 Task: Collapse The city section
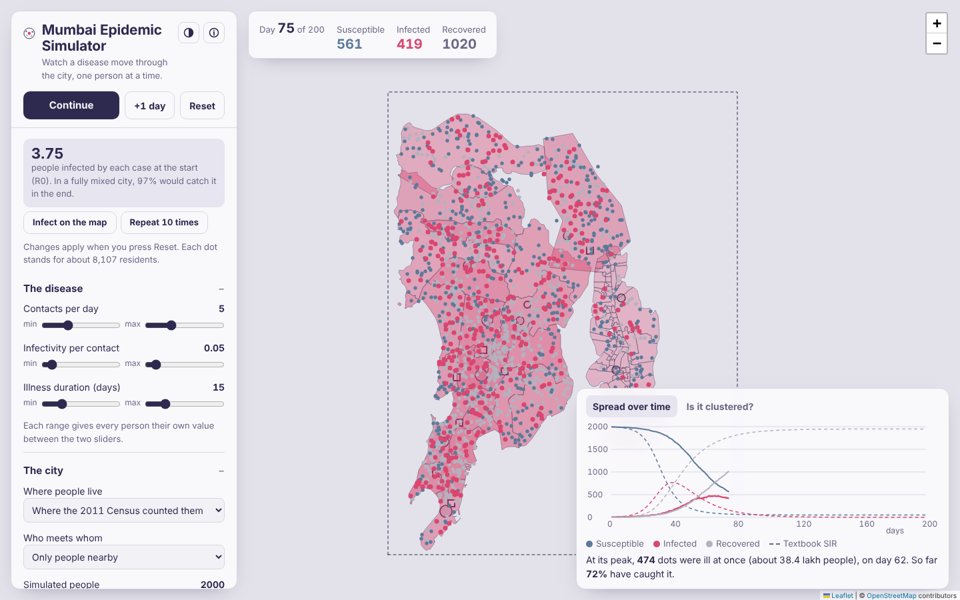pyautogui.click(x=221, y=470)
